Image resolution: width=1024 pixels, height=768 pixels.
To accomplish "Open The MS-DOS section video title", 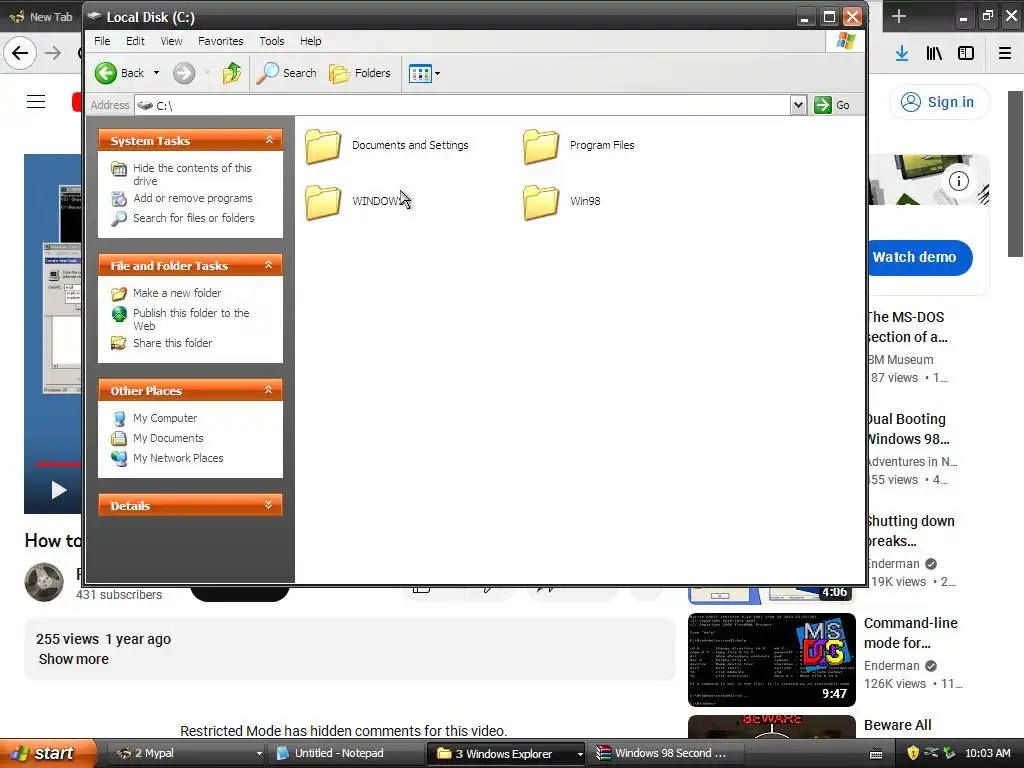I will (906, 327).
